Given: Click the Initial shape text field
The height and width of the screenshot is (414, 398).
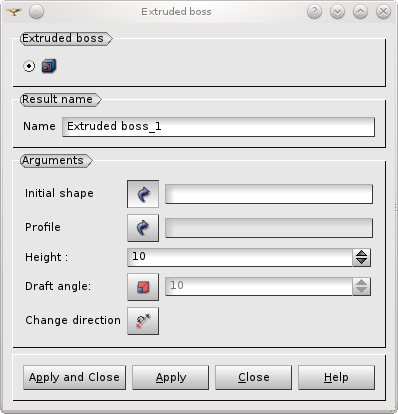Looking at the screenshot, I should point(269,194).
